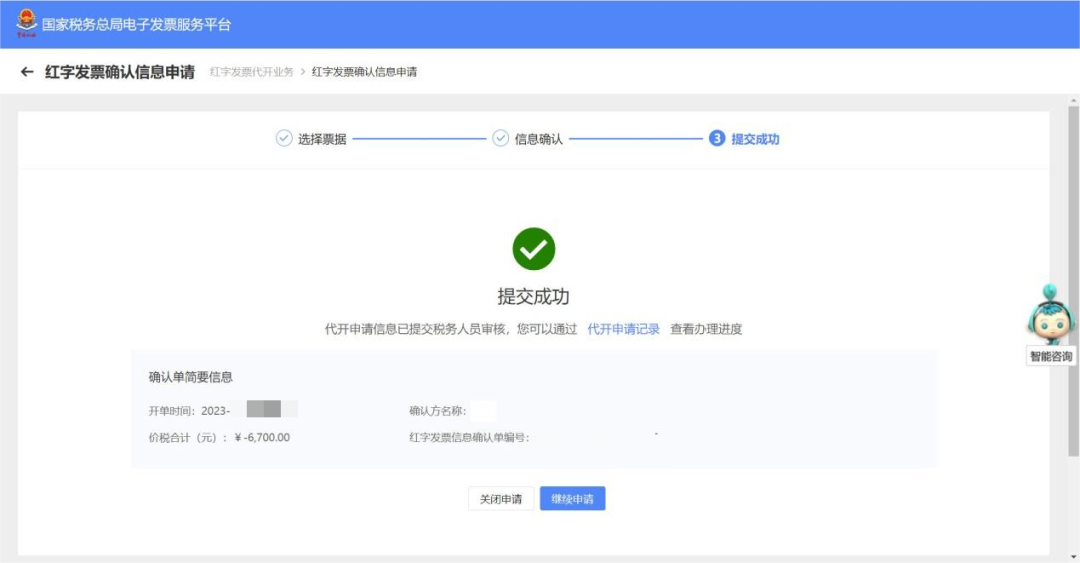
Task: Click the vertical scrollbar thumb
Action: click(1073, 281)
